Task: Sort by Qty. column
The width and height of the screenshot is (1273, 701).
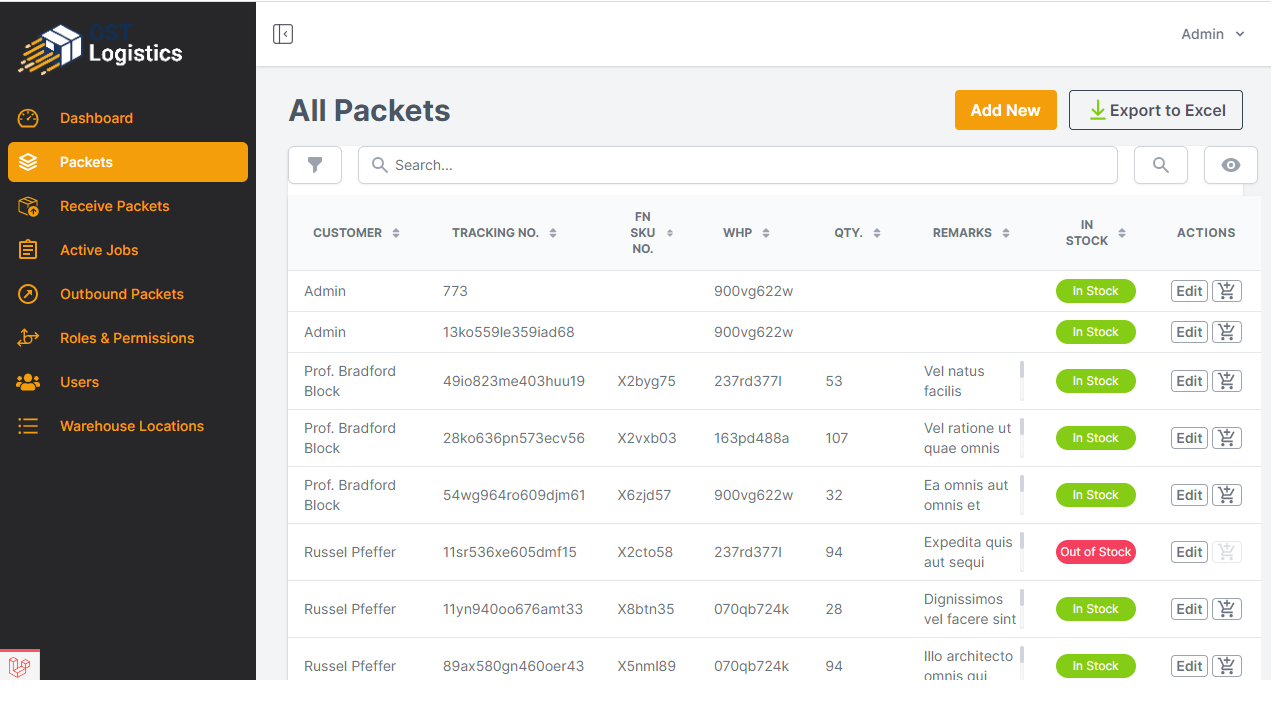Action: pos(857,233)
